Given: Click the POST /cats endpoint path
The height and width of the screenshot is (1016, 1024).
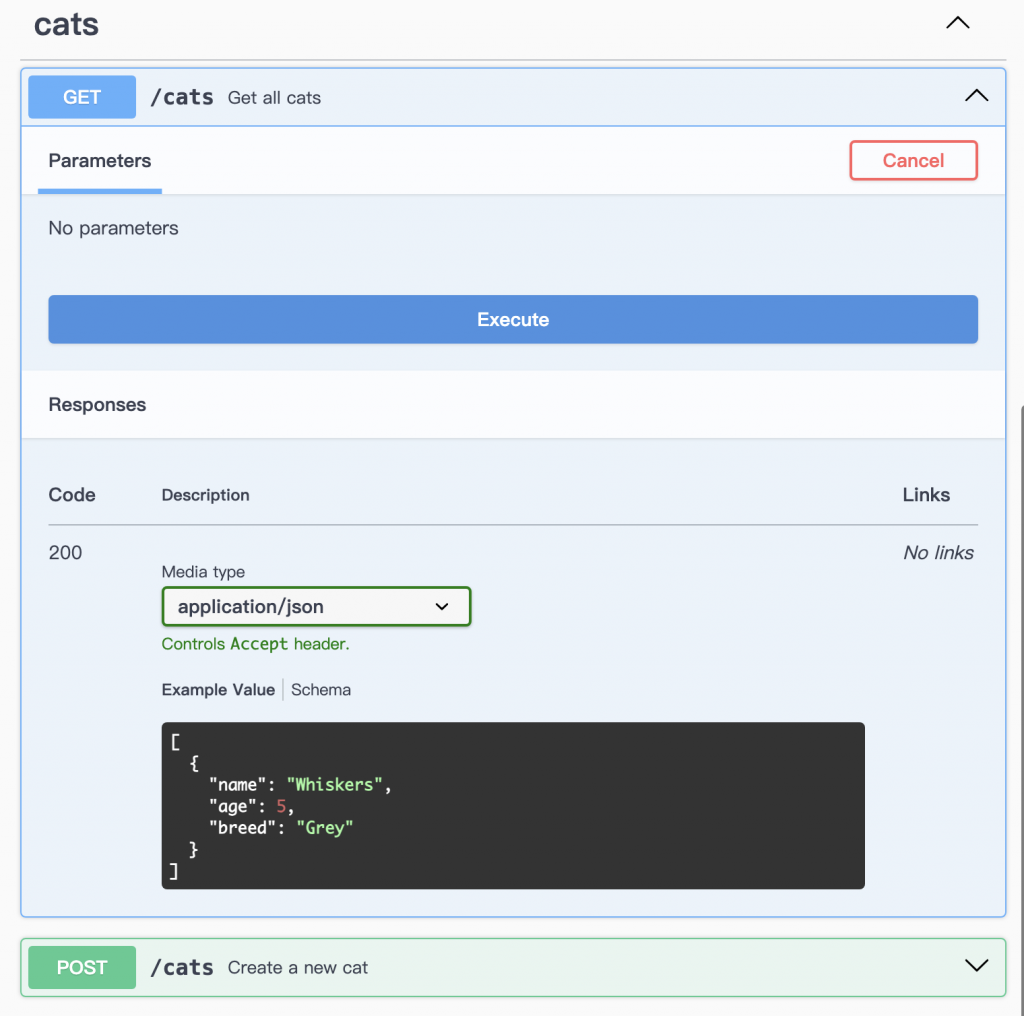Looking at the screenshot, I should pos(181,967).
